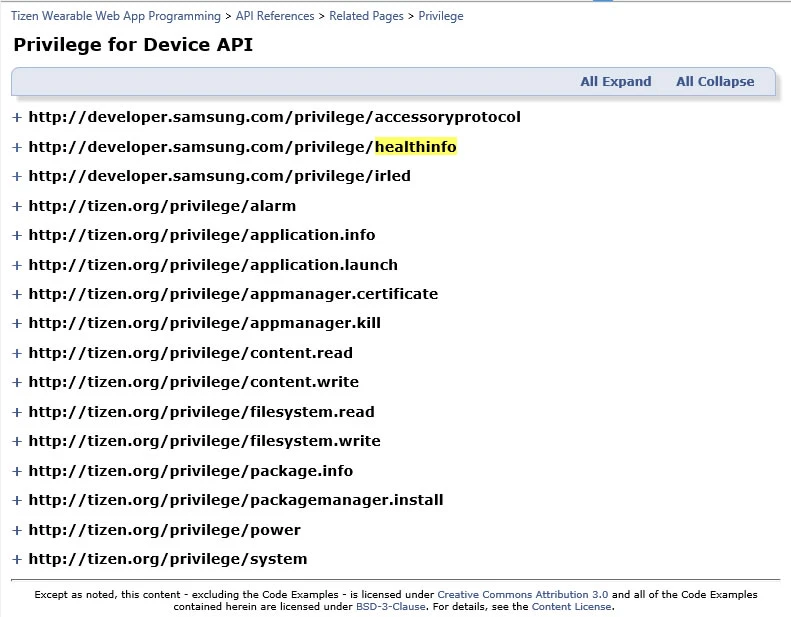The image size is (791, 617).
Task: Open Creative Commons Attribution 3.0 link
Action: coord(523,595)
